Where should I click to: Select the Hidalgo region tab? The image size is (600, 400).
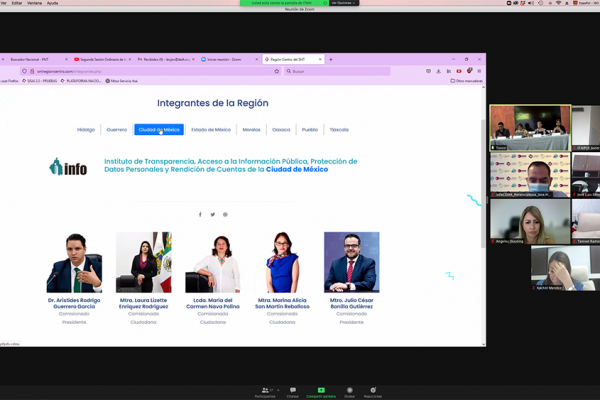(86, 130)
